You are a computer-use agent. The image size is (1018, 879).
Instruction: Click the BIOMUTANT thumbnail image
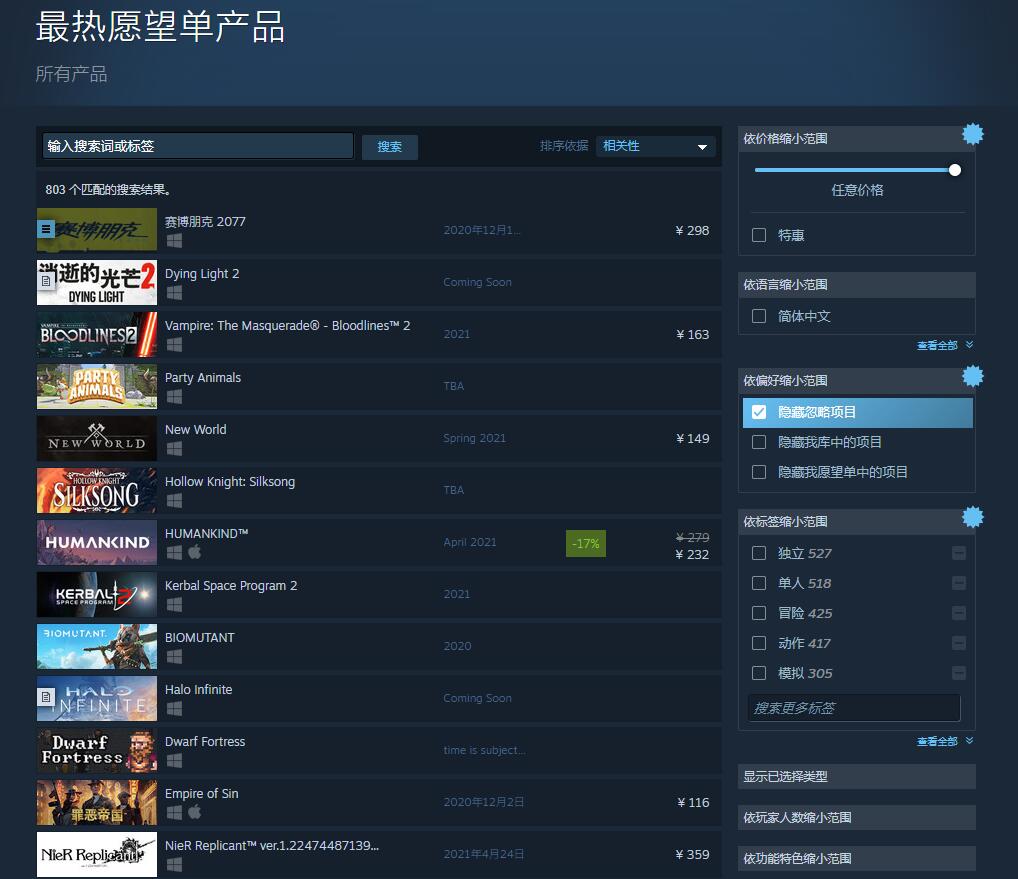point(97,647)
